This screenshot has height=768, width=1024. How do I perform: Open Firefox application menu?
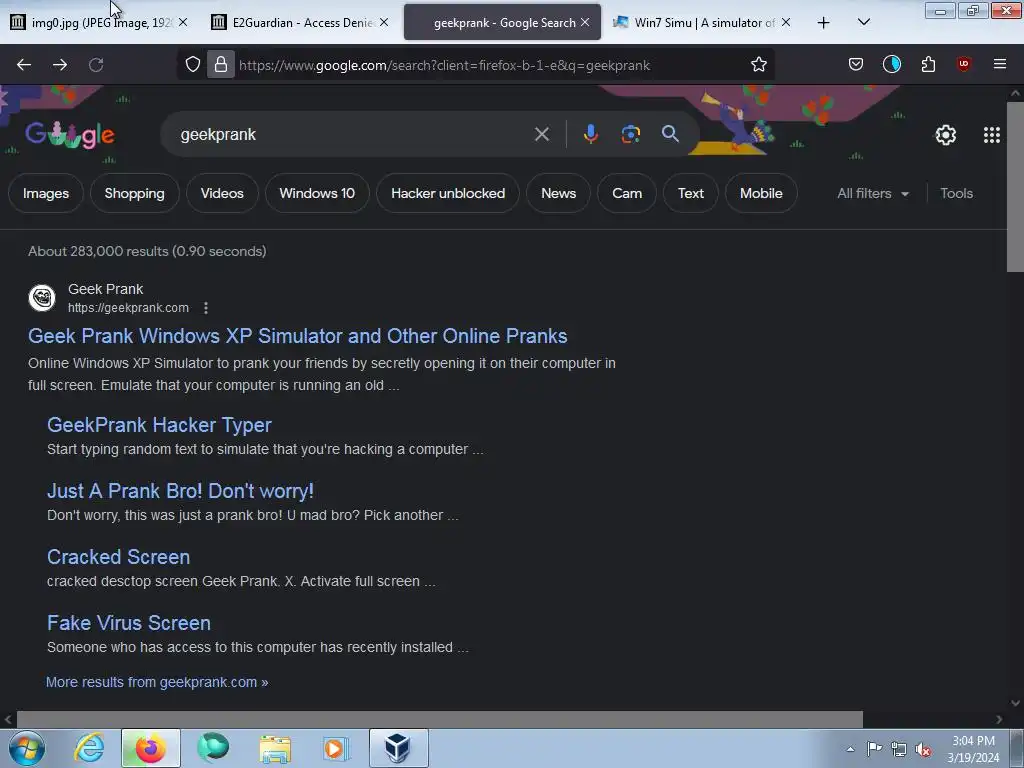pos(999,64)
